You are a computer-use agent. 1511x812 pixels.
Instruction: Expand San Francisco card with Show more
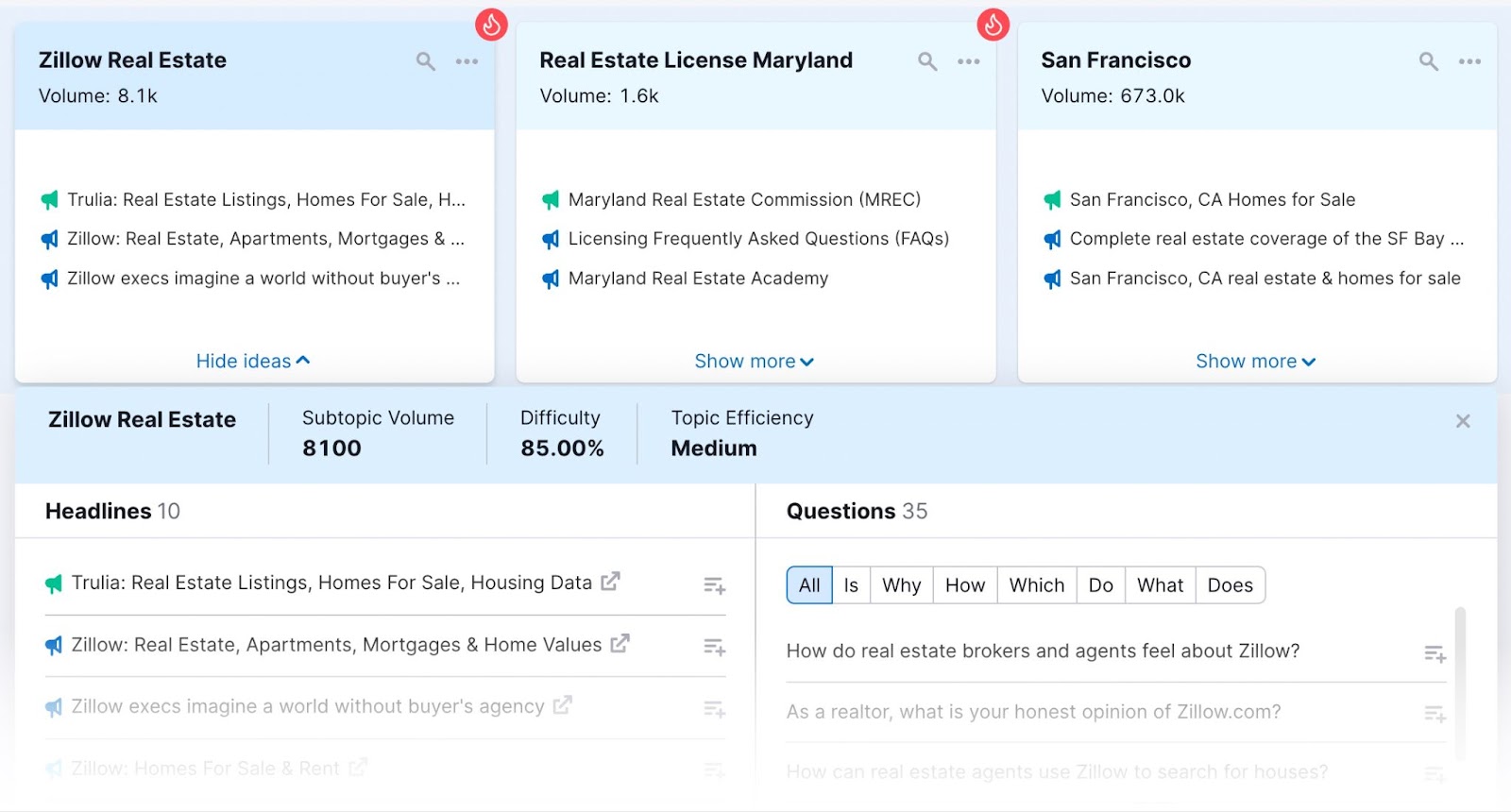point(1255,361)
